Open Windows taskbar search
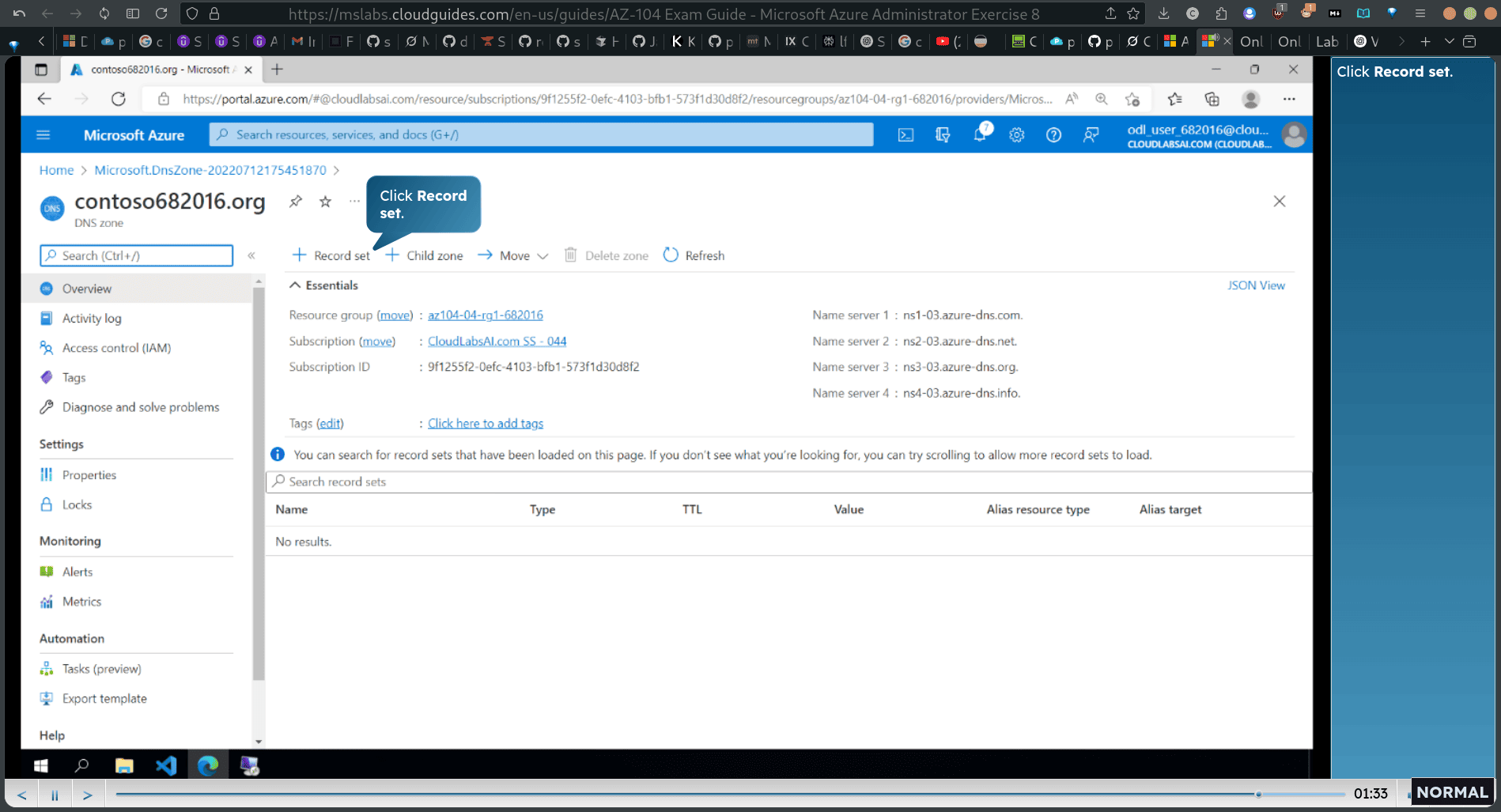Screen dimensions: 1501x812 81,765
